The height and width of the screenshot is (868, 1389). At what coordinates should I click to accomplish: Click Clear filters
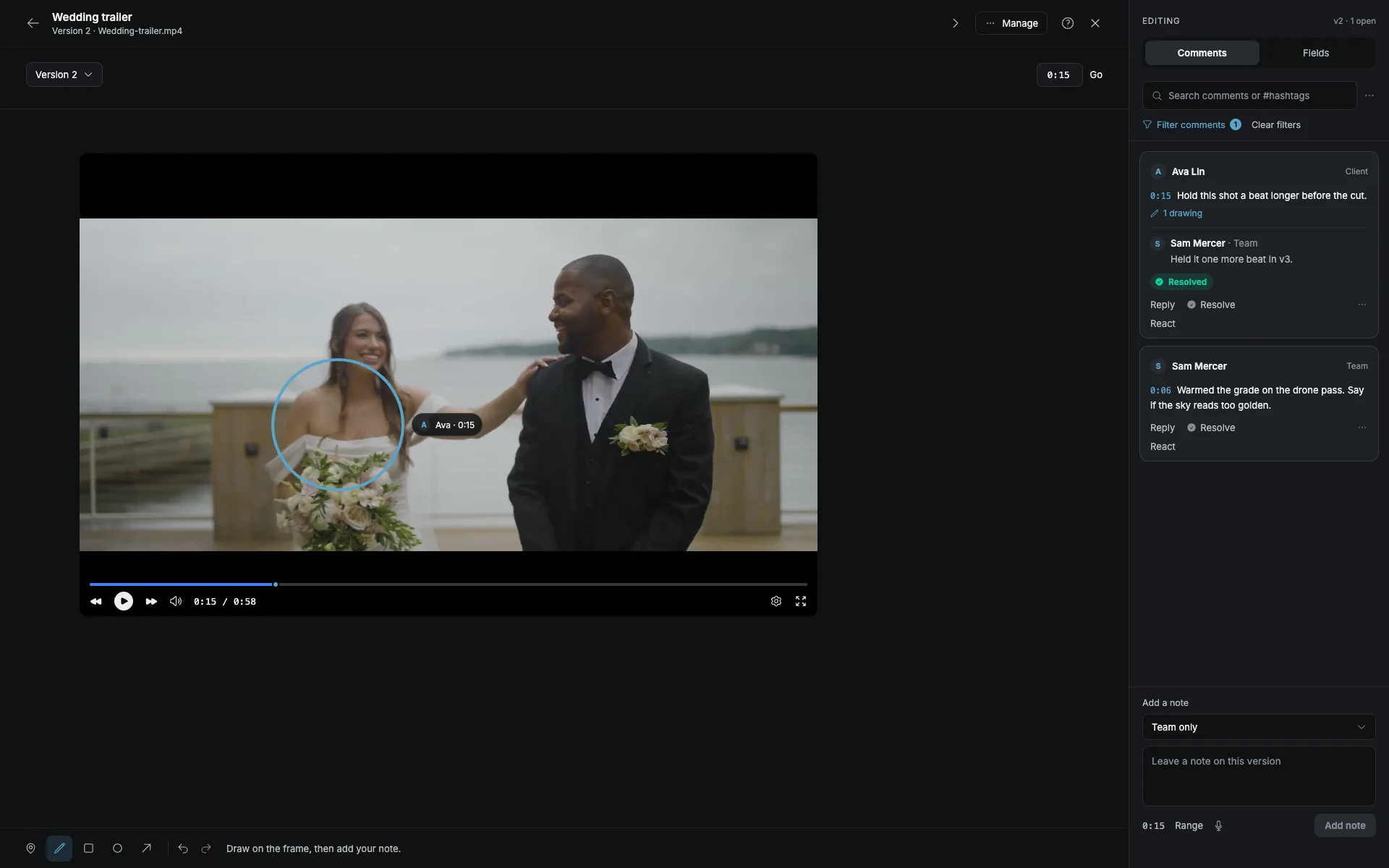tap(1276, 124)
